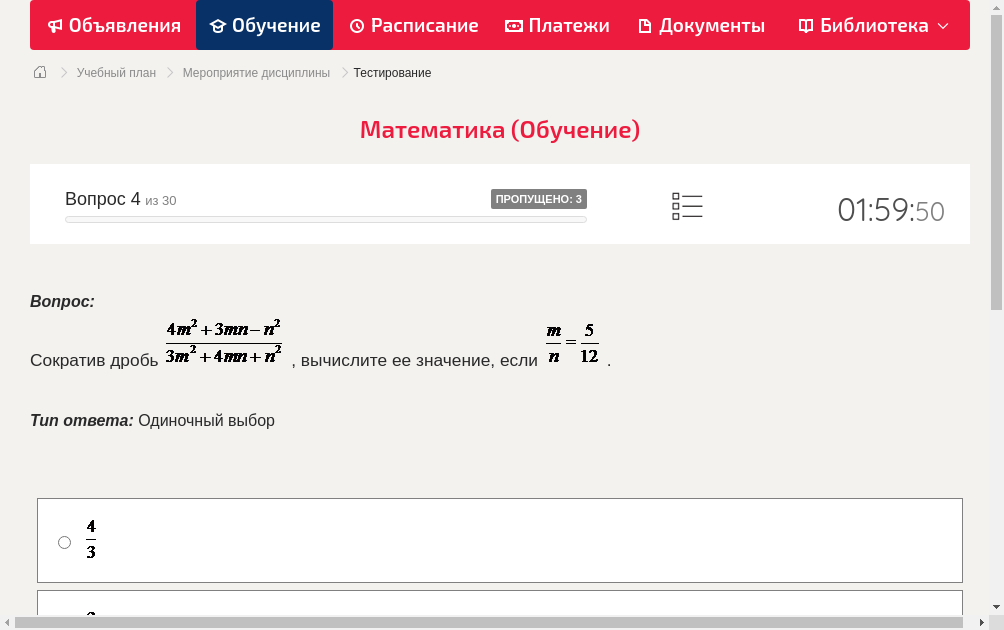
Task: Click the Тестирование breadcrumb
Action: pyautogui.click(x=391, y=72)
